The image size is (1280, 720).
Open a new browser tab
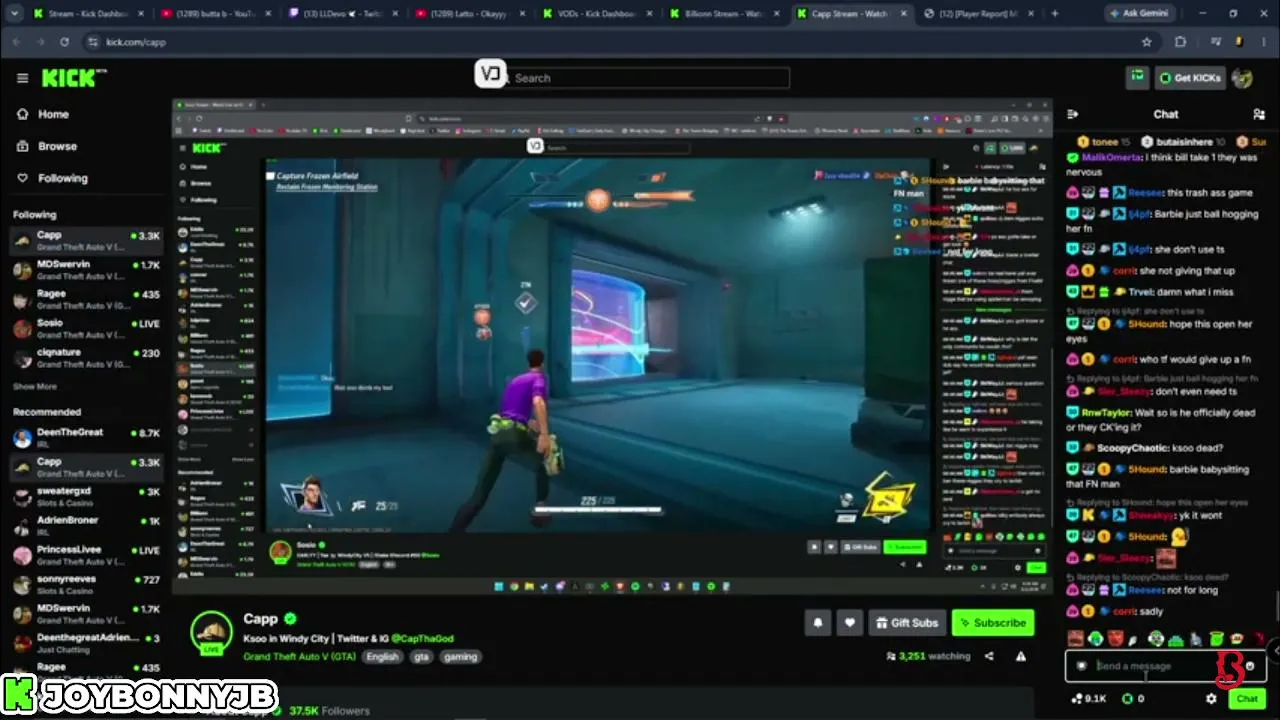point(1054,14)
